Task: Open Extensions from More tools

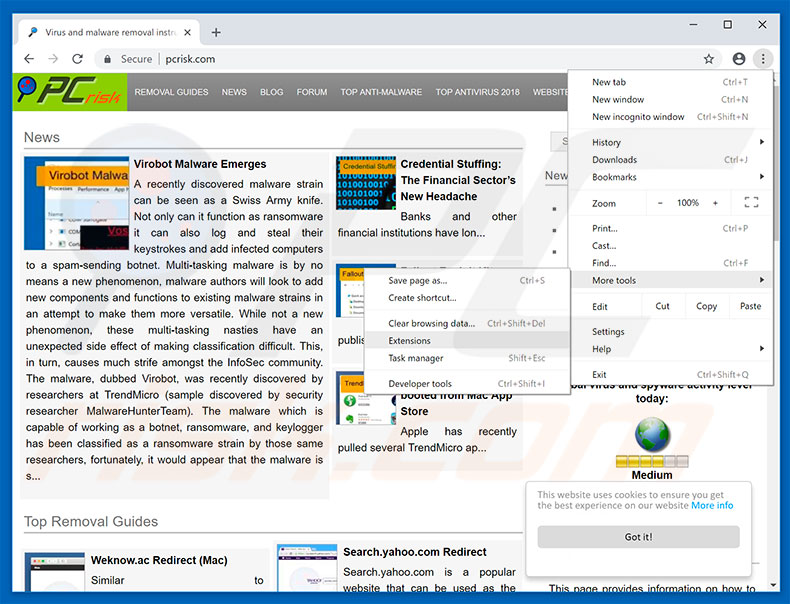Action: pyautogui.click(x=467, y=341)
